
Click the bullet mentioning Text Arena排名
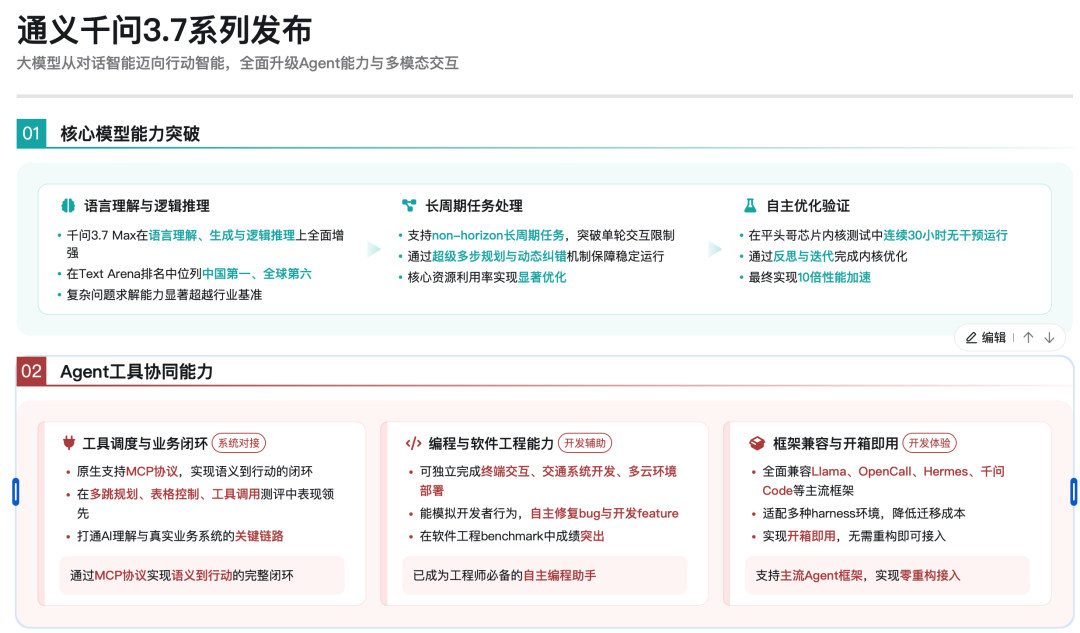pos(189,273)
